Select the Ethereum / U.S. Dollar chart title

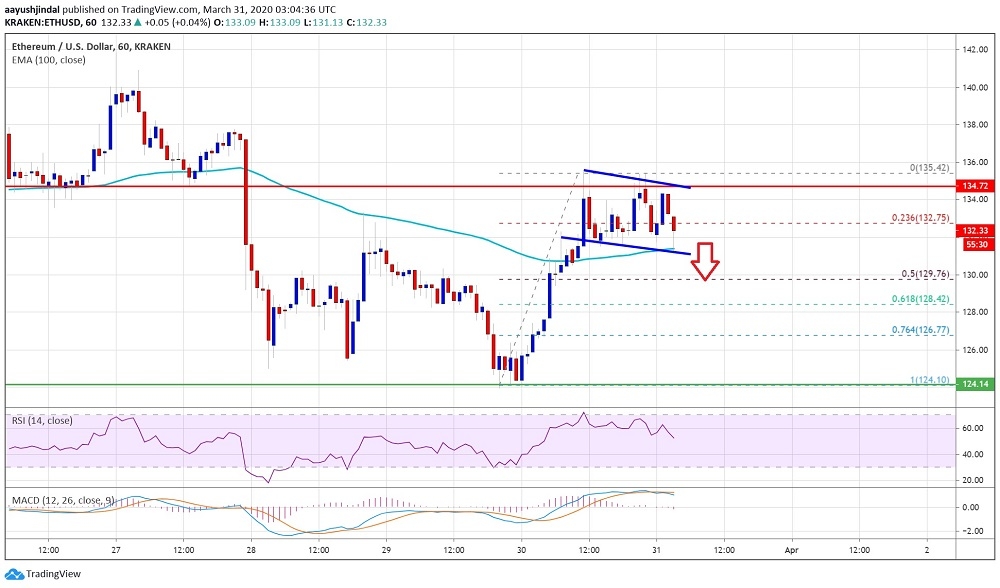point(91,47)
